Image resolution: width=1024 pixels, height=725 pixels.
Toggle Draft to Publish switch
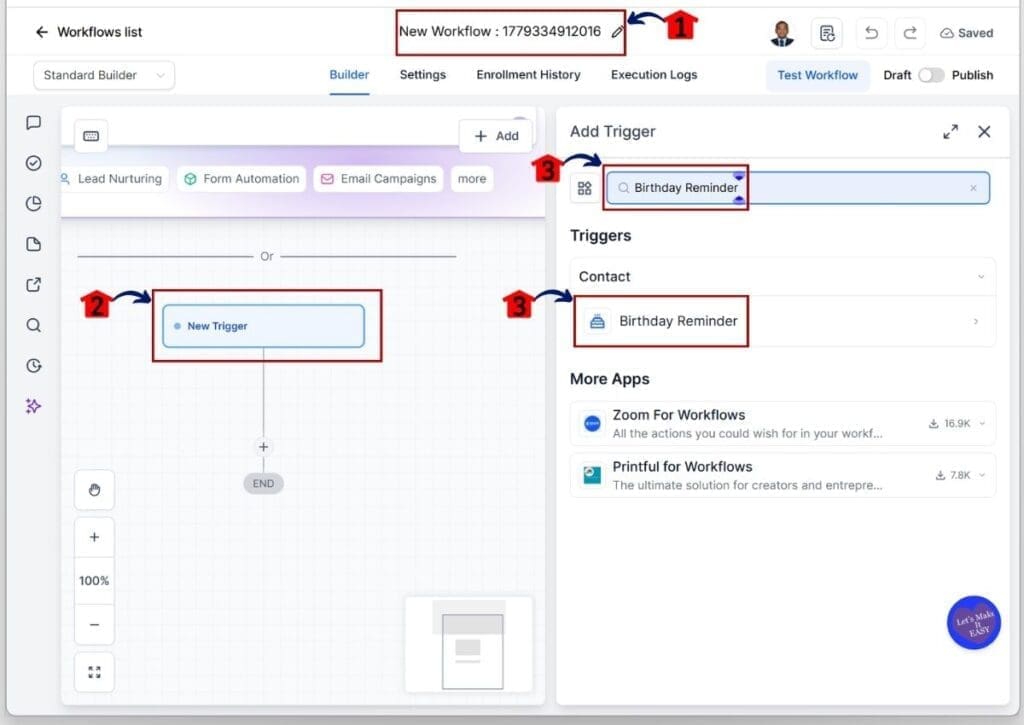(931, 75)
